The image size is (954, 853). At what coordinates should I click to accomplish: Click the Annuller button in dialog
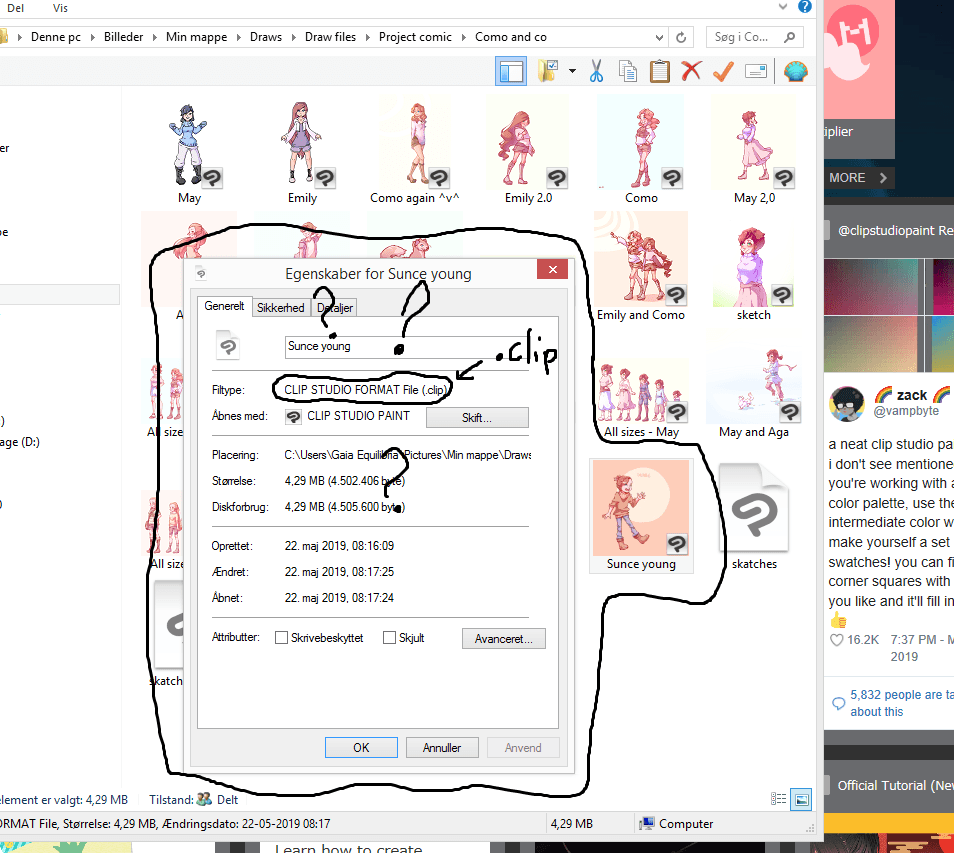(441, 747)
